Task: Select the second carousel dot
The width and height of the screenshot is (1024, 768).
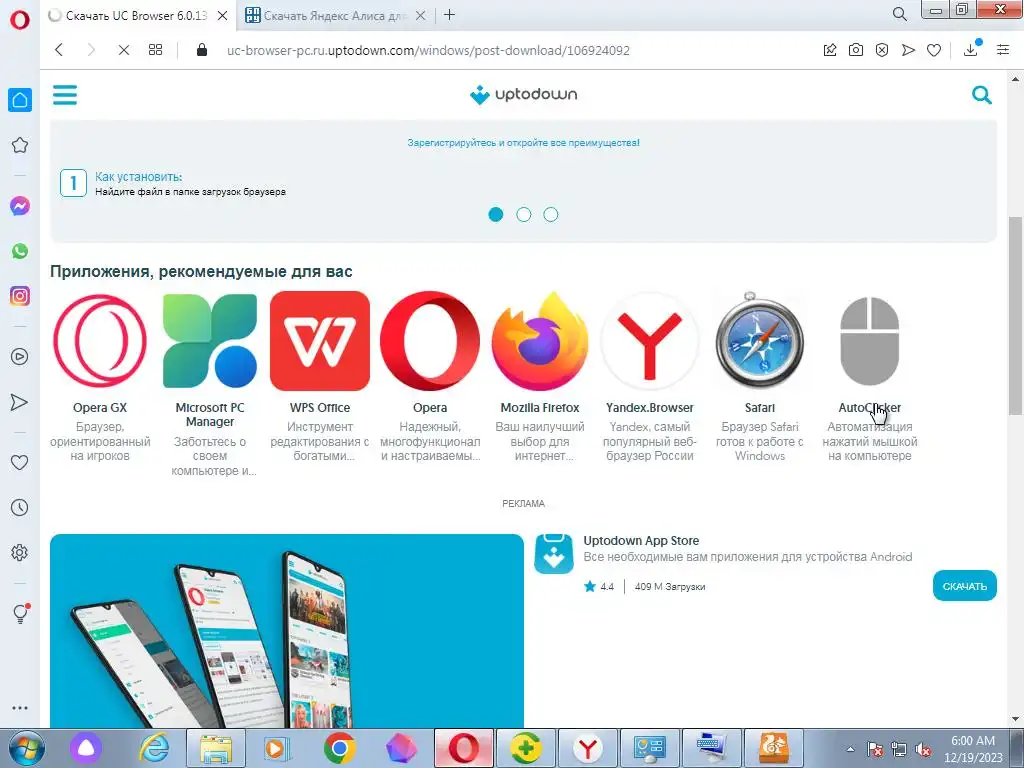Action: point(524,214)
